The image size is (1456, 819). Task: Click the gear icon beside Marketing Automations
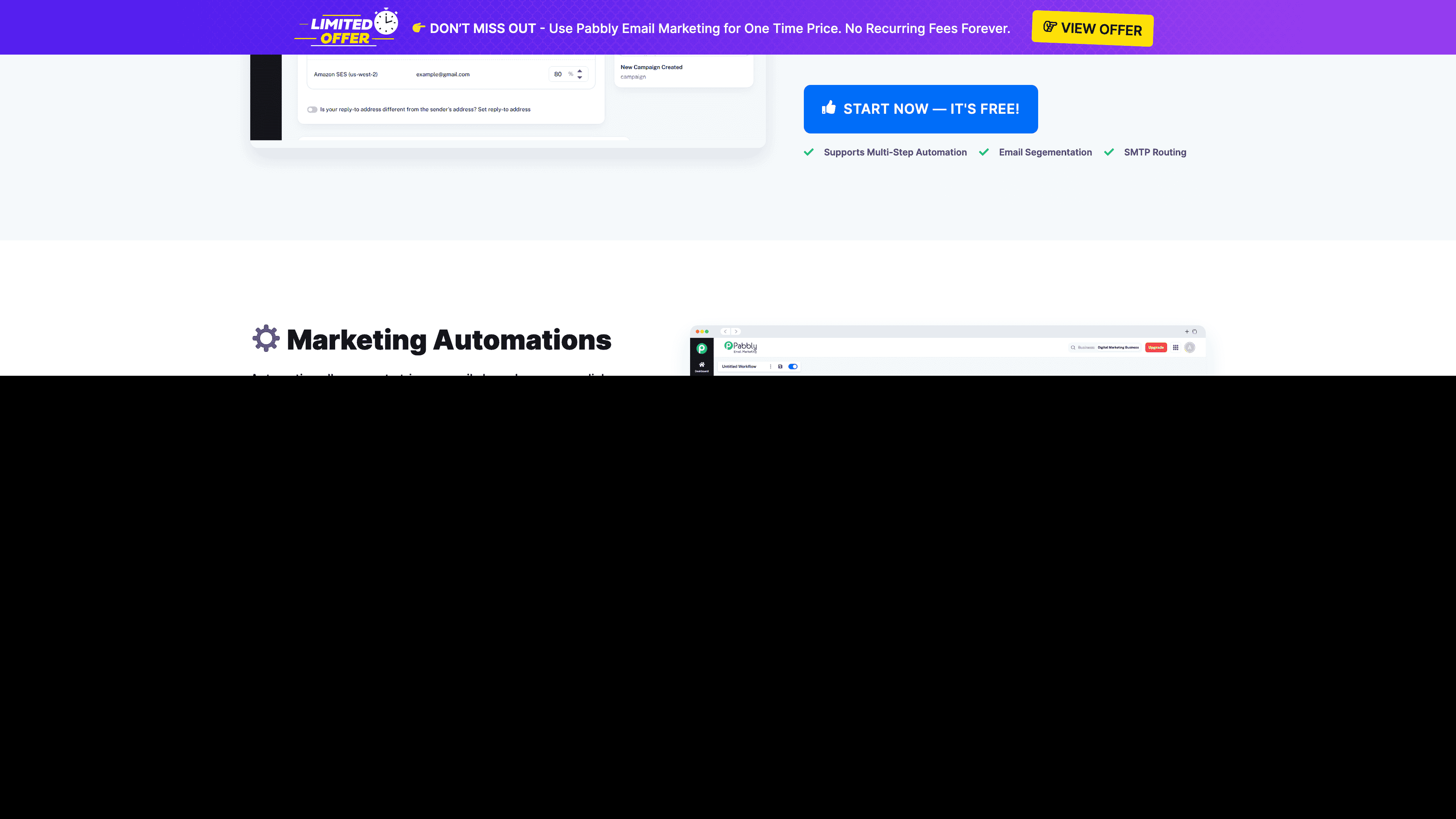click(x=266, y=339)
